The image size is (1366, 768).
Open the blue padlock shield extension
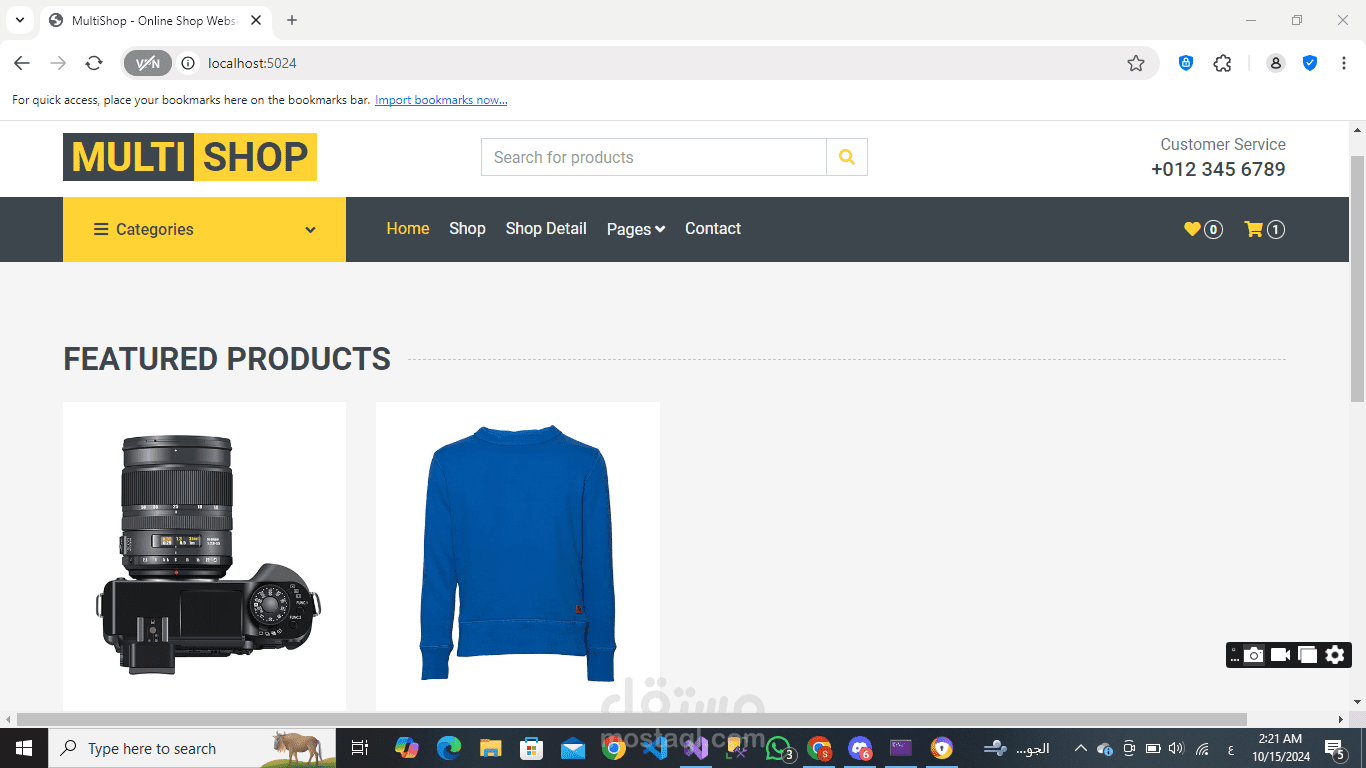point(1186,63)
